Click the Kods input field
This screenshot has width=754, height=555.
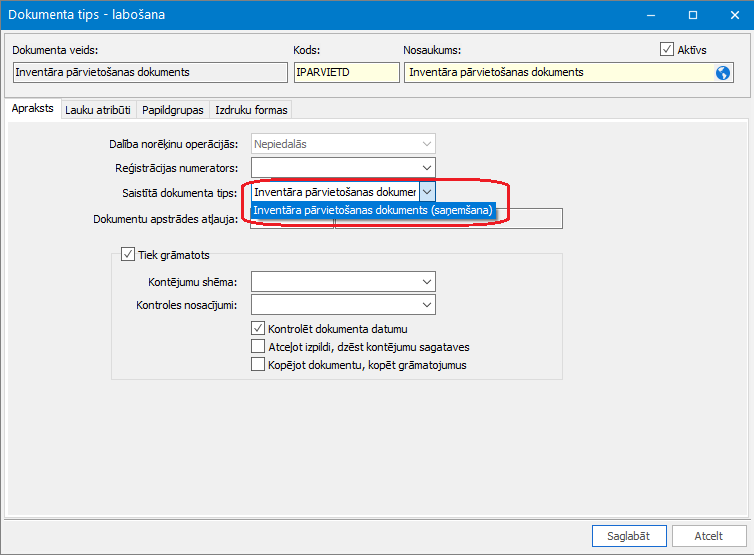coord(345,72)
